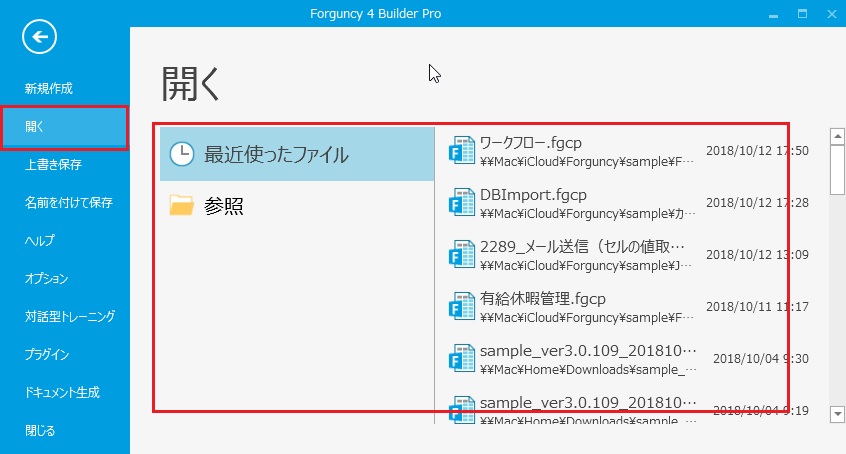Select 上書き保存 in the sidebar
Viewport: 846px width, 454px height.
click(x=53, y=165)
